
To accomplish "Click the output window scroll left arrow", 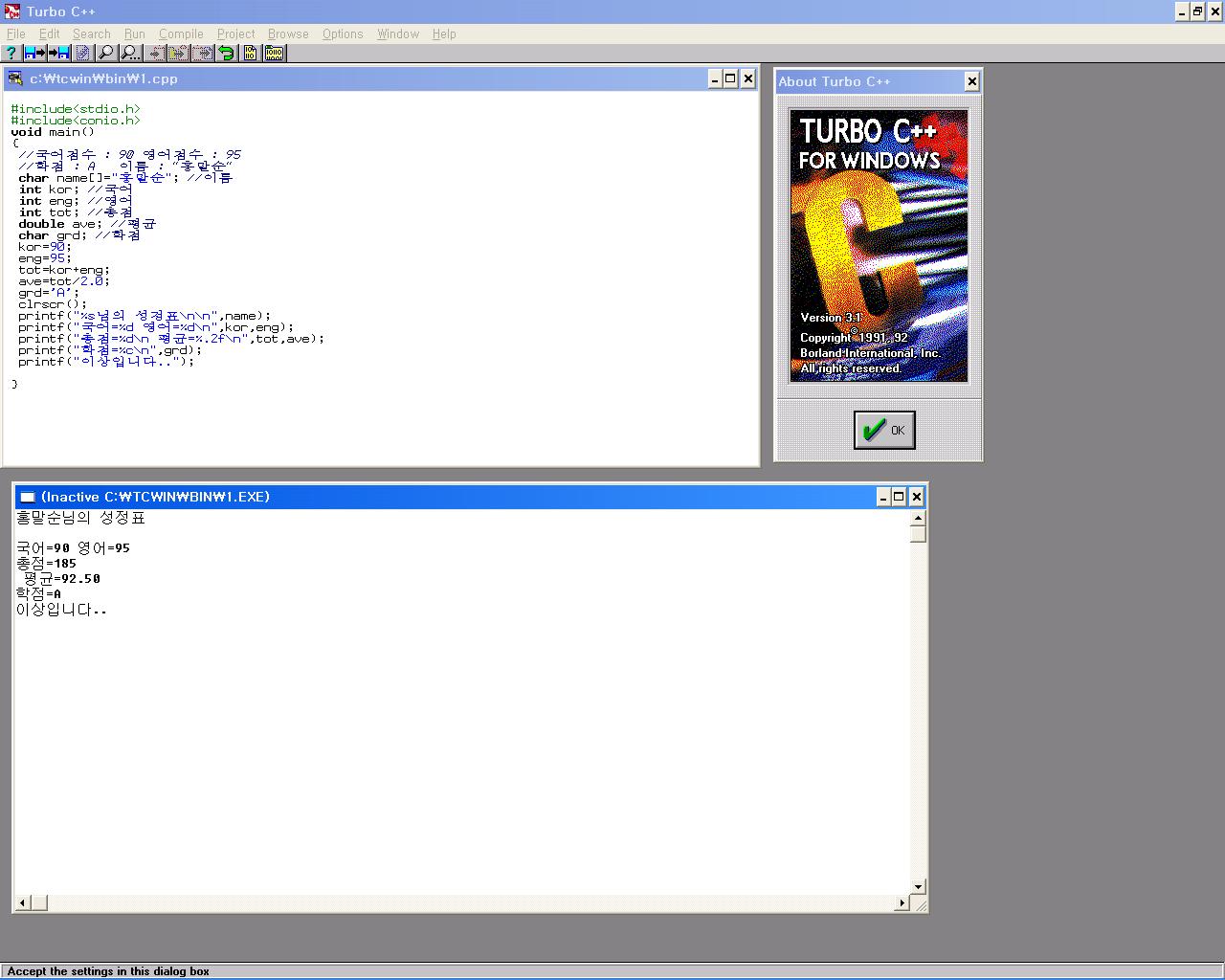I will [23, 902].
